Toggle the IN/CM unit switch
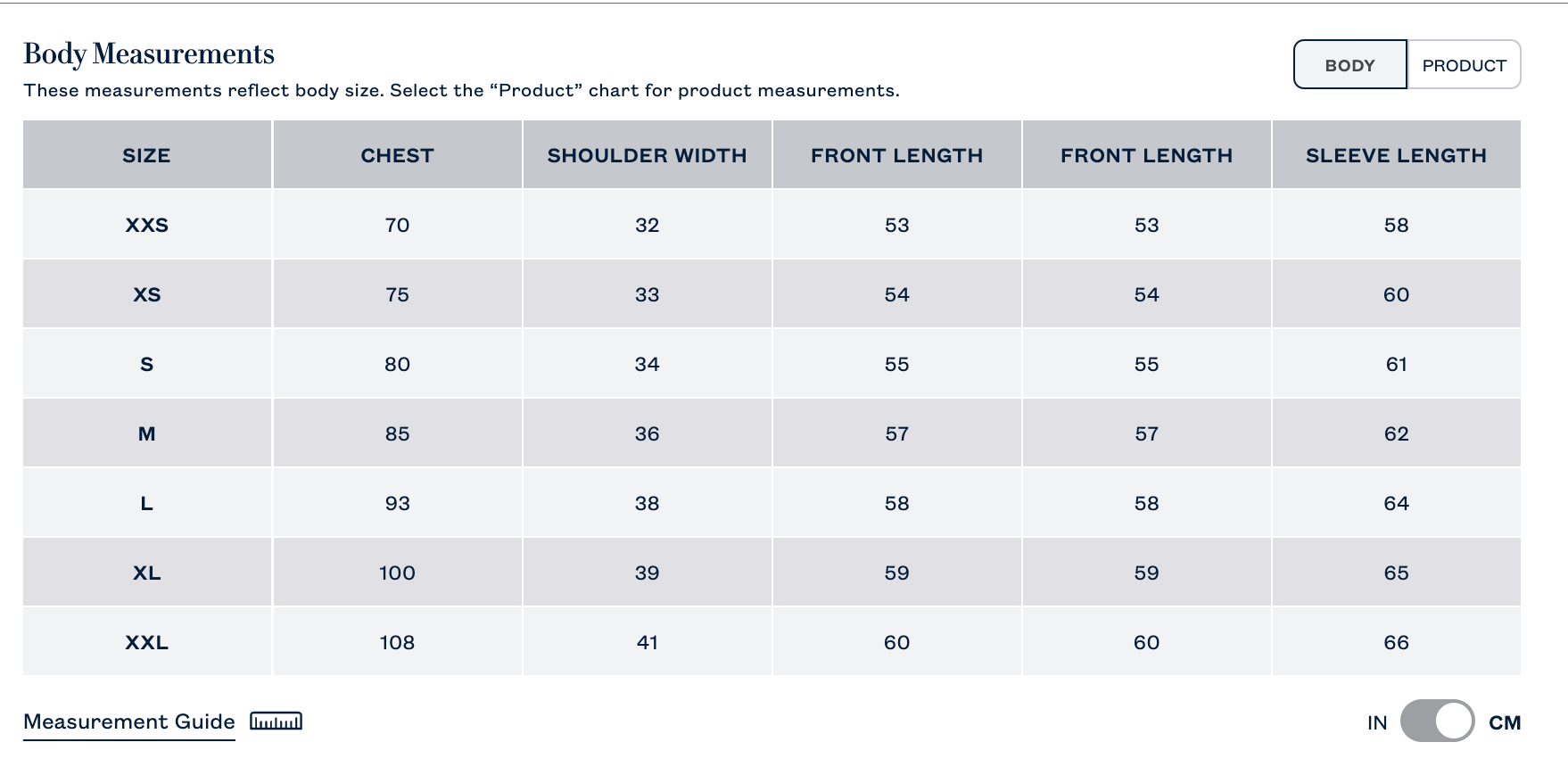This screenshot has width=1568, height=767. pyautogui.click(x=1436, y=722)
